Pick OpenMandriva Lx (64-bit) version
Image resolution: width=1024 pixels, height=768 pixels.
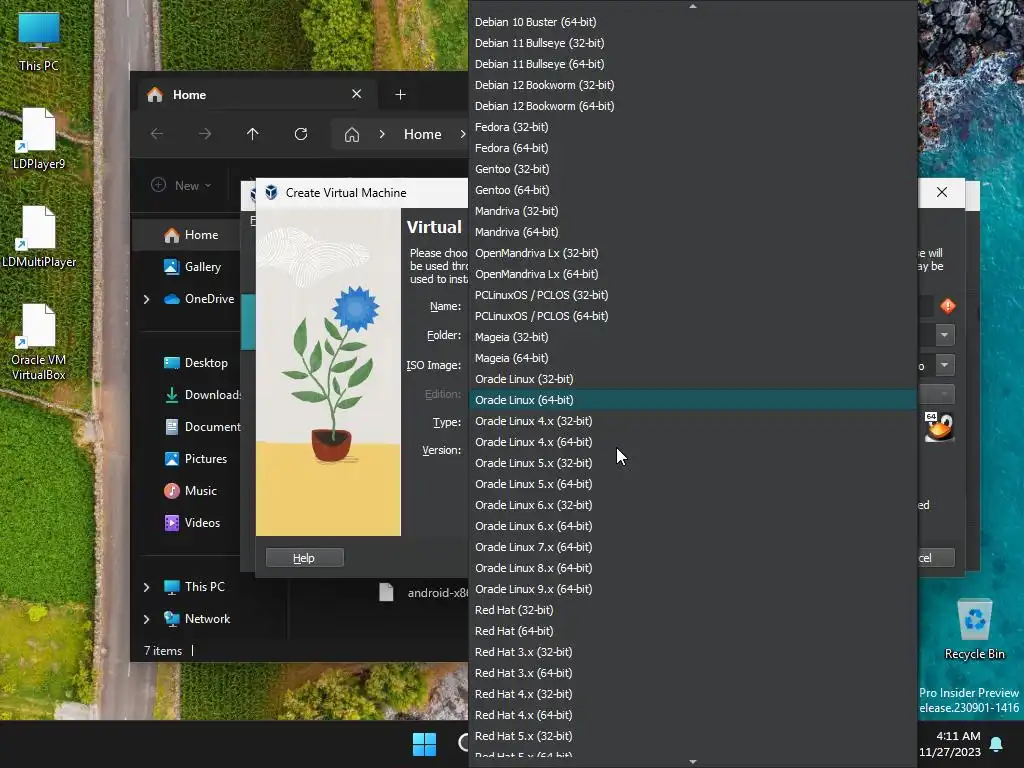pos(692,274)
